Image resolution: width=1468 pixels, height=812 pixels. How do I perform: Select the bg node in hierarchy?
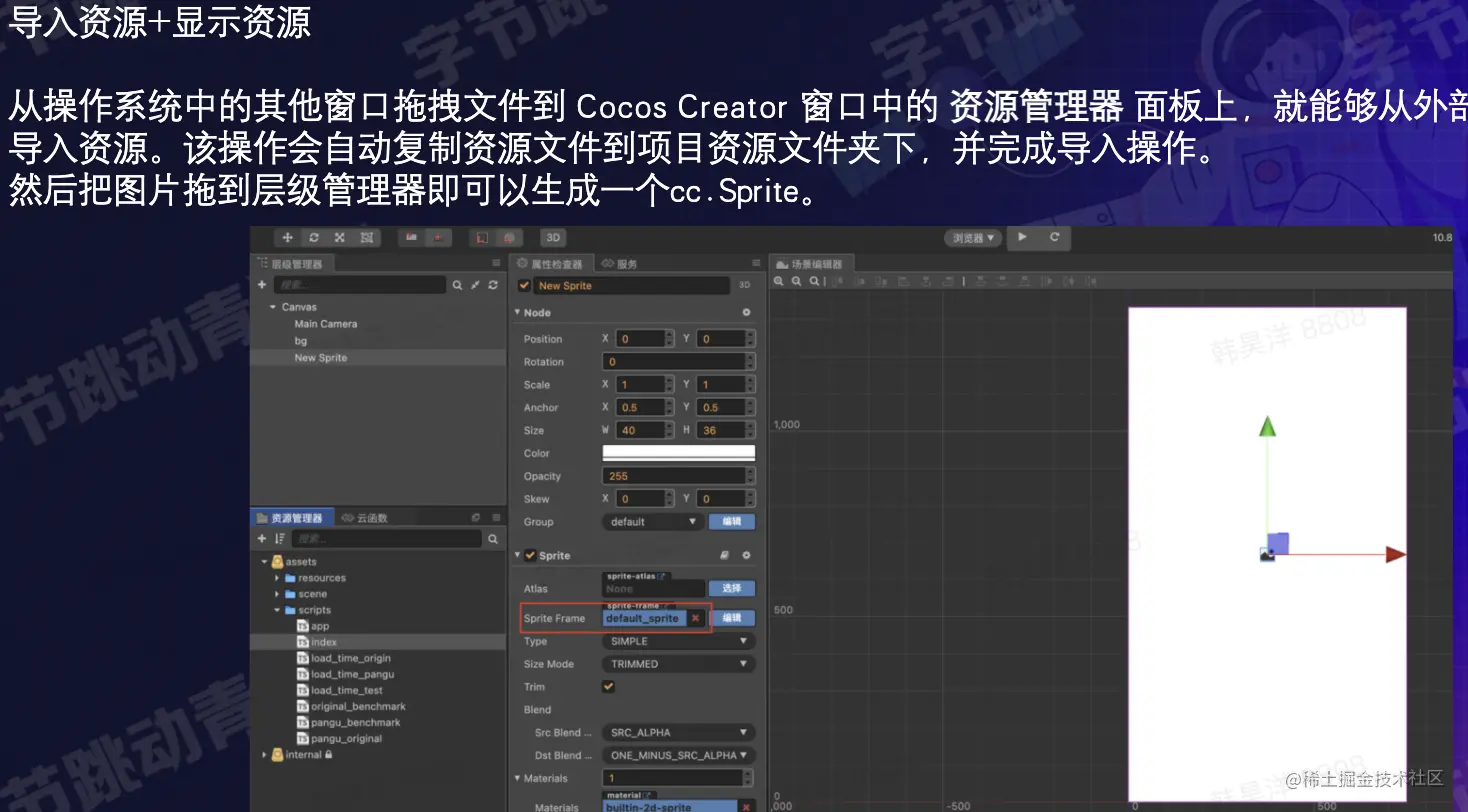pos(300,341)
